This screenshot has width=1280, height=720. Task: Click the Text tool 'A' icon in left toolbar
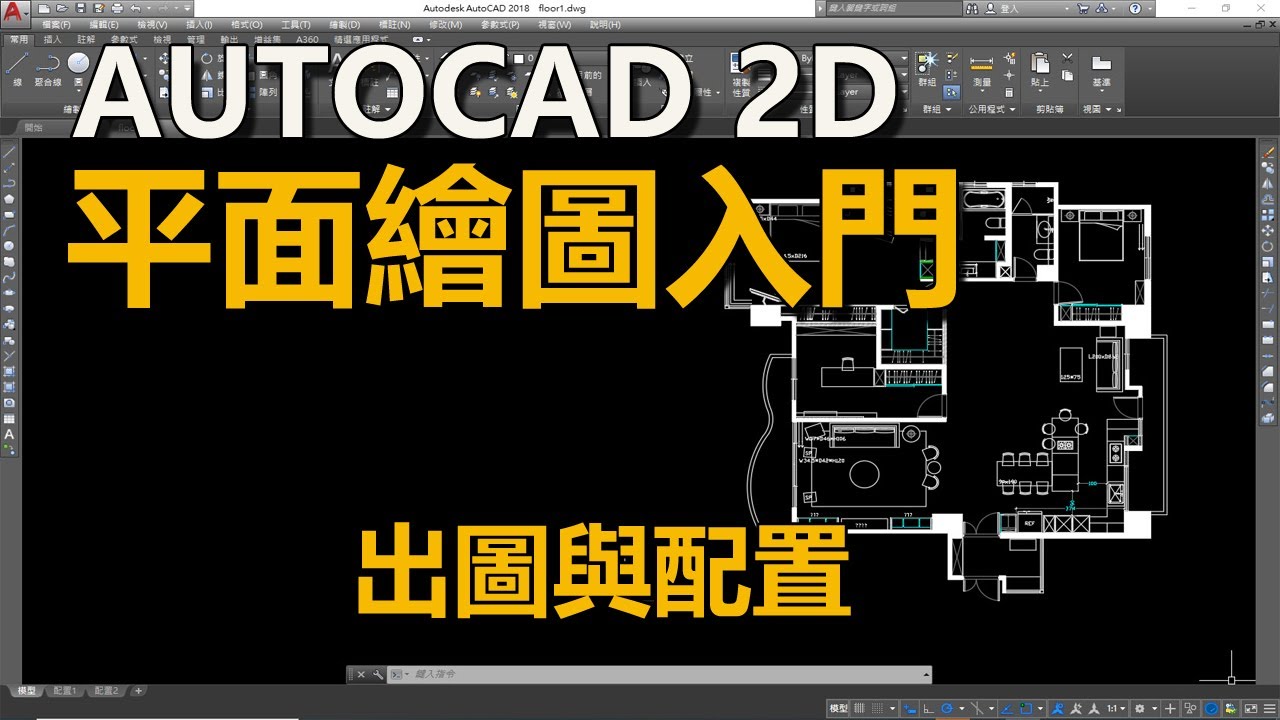click(x=9, y=436)
